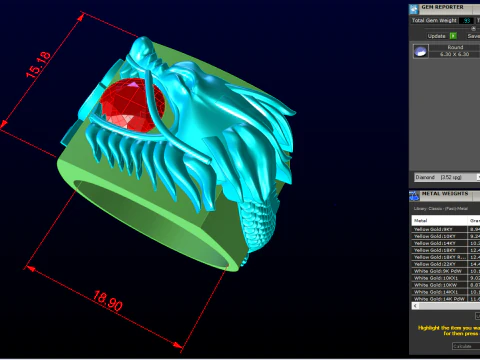Viewport: 480px width, 360px height.
Task: Click the Metal Weights scale icon
Action: 414,196
